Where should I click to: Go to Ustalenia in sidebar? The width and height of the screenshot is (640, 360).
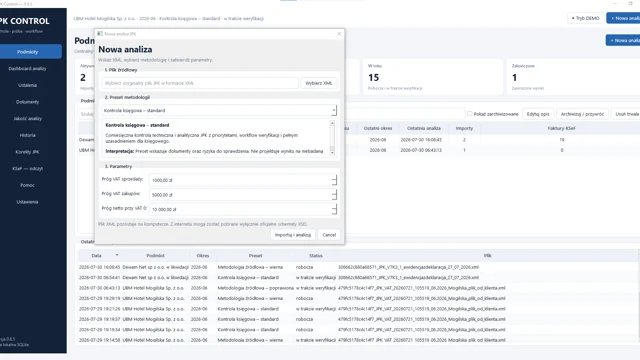[x=28, y=85]
